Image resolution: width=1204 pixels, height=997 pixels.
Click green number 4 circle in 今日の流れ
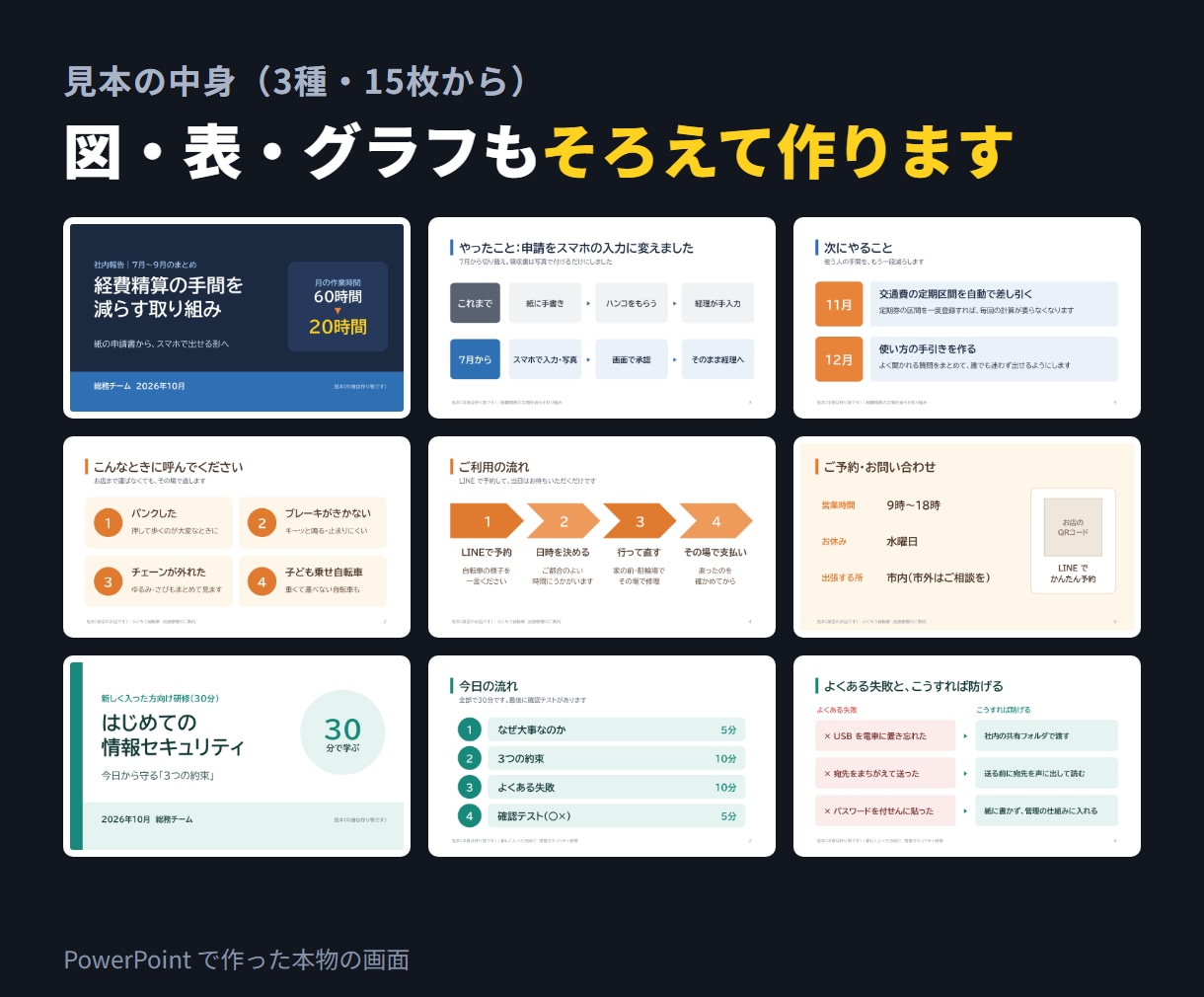click(470, 815)
